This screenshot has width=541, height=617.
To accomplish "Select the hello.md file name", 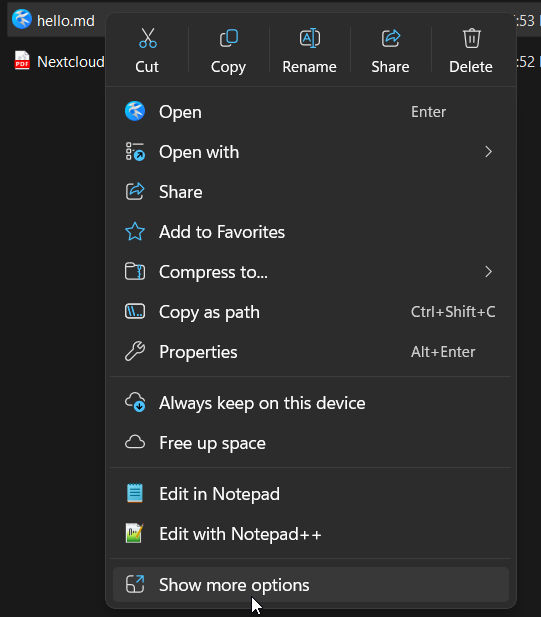I will pos(66,20).
